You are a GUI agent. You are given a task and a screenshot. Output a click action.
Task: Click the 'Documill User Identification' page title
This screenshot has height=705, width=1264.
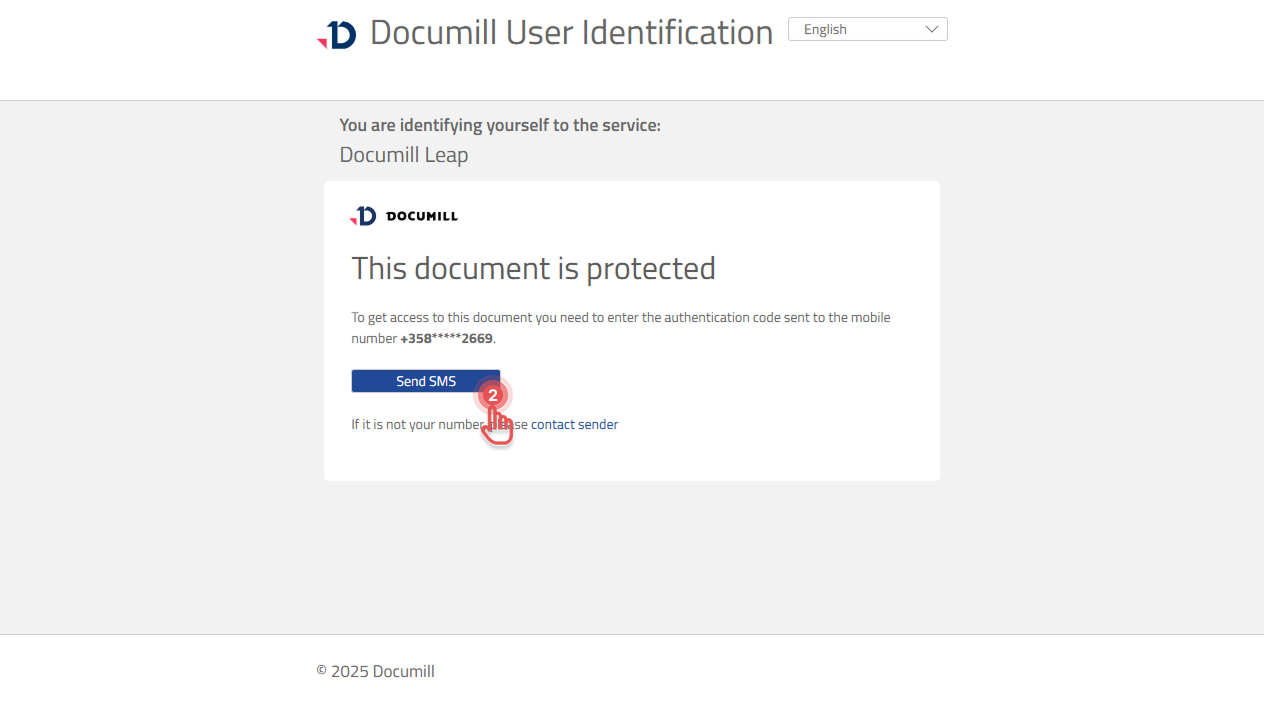tap(571, 32)
